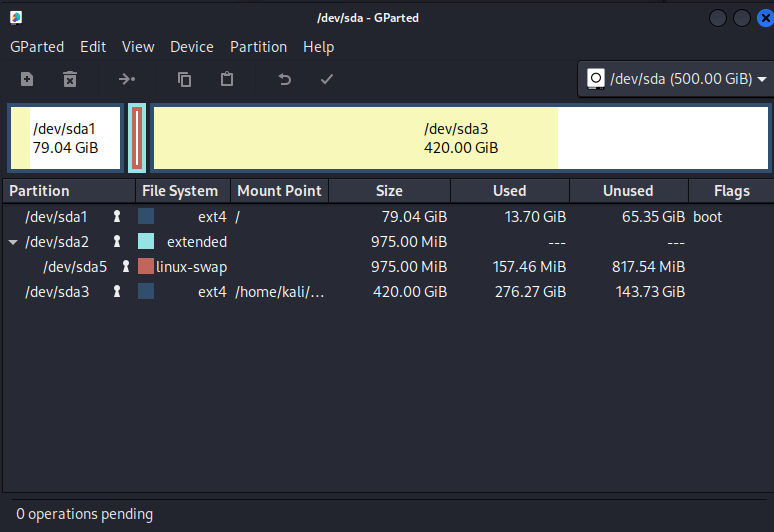Select the /dev/sda1 block in disk map
The width and height of the screenshot is (774, 532).
coord(65,138)
